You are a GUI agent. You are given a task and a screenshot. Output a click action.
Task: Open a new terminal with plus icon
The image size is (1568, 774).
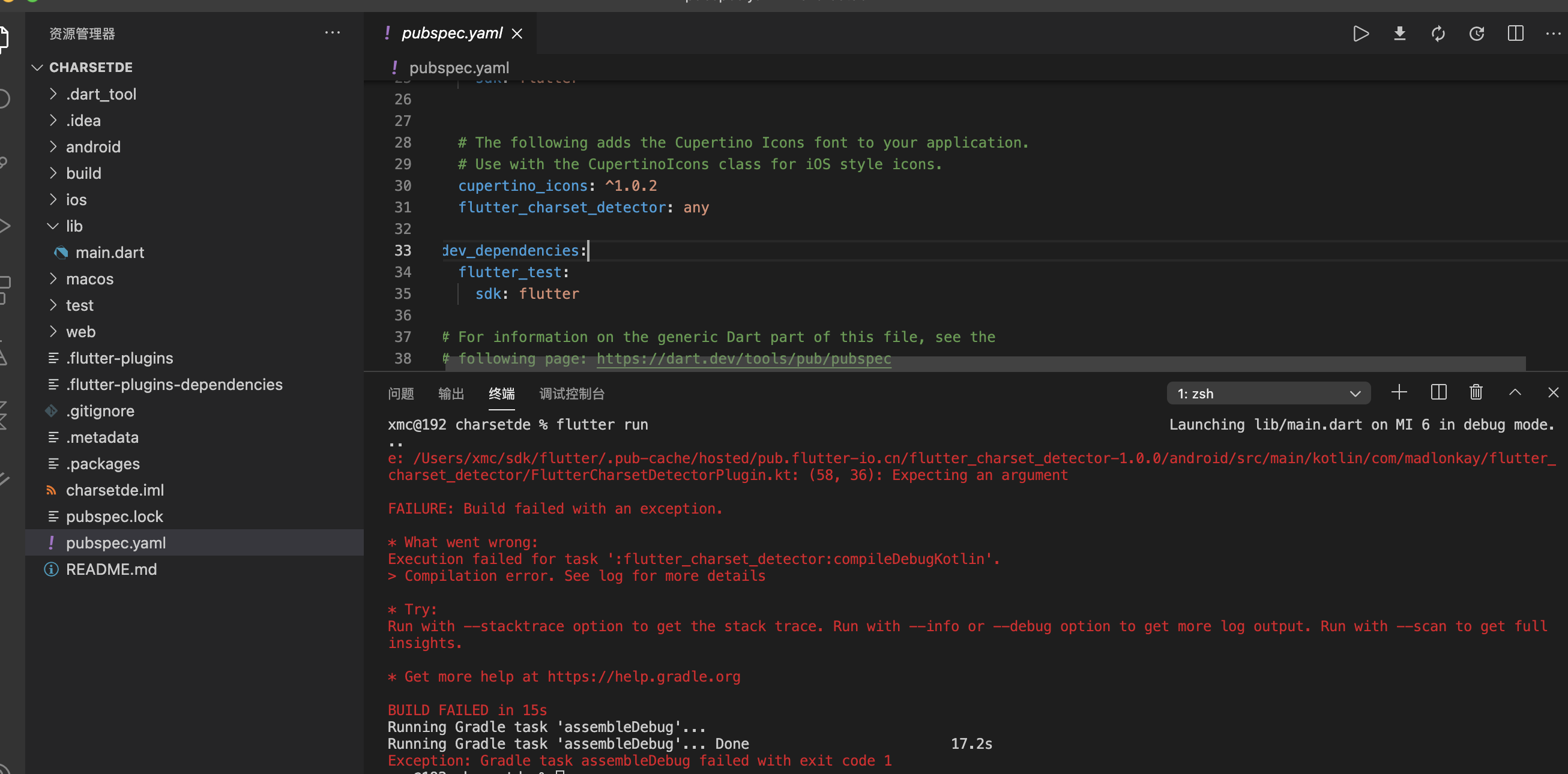(1399, 392)
